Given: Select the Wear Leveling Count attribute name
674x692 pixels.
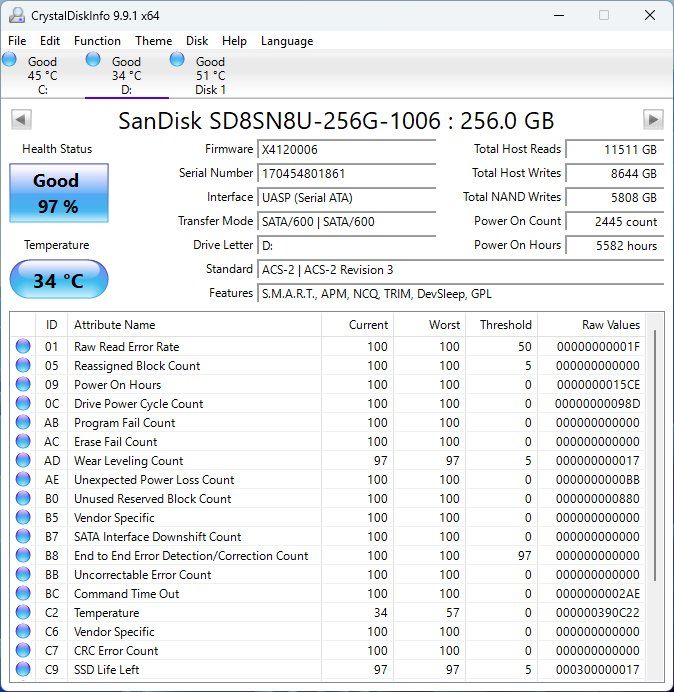Looking at the screenshot, I should click(128, 461).
